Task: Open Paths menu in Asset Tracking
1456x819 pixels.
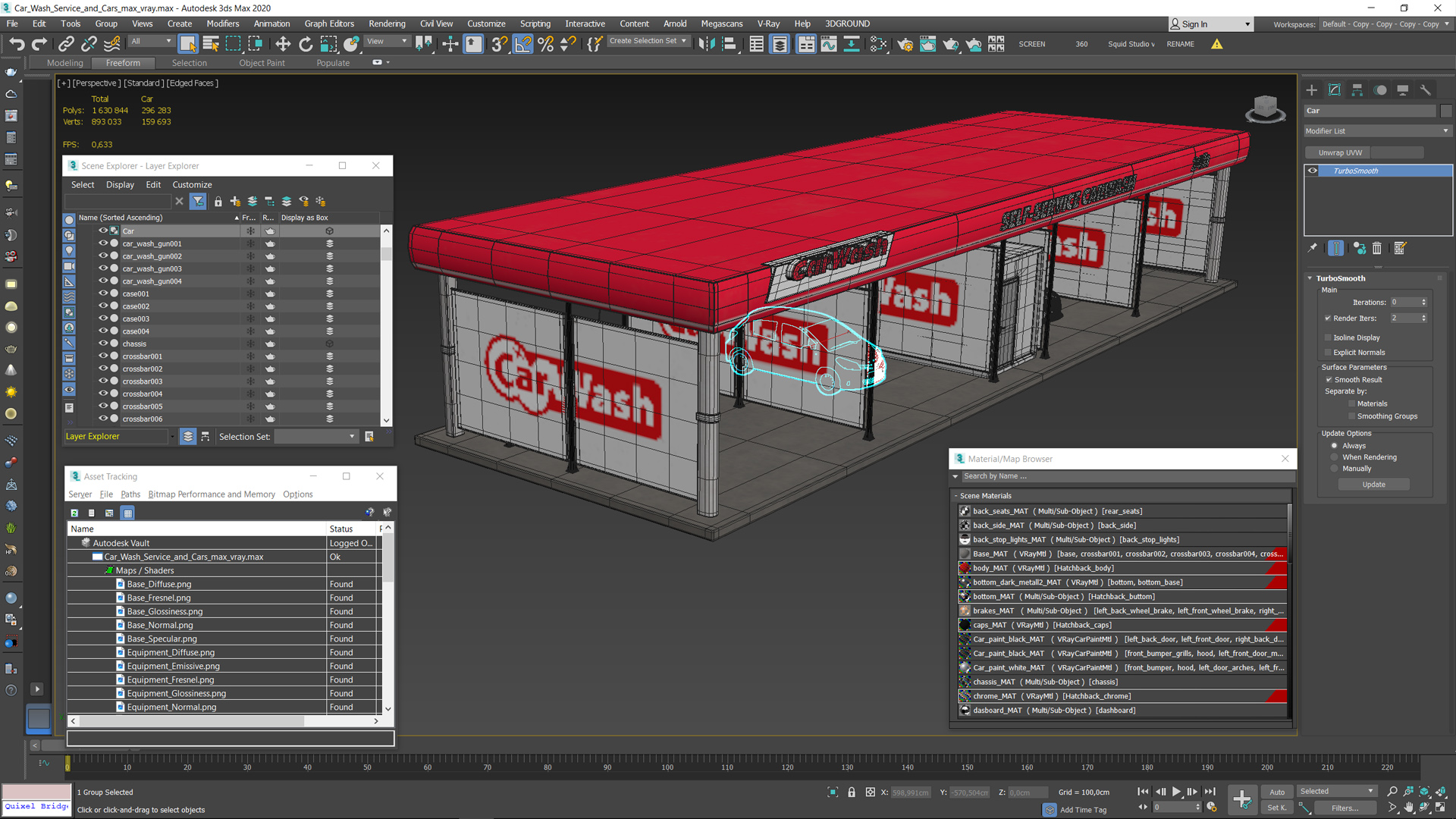Action: 130,494
